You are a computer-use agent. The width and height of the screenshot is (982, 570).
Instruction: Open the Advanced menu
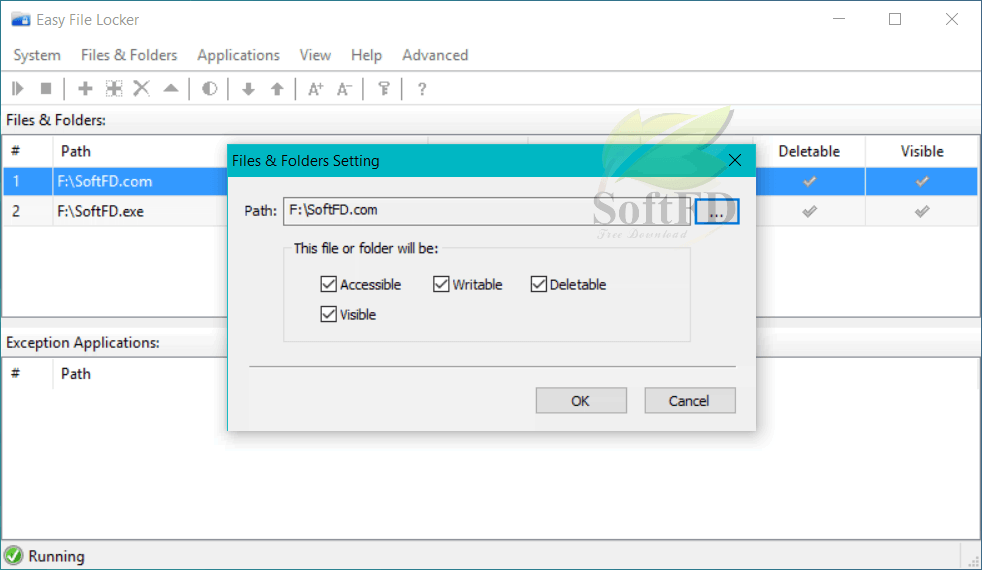(x=435, y=55)
